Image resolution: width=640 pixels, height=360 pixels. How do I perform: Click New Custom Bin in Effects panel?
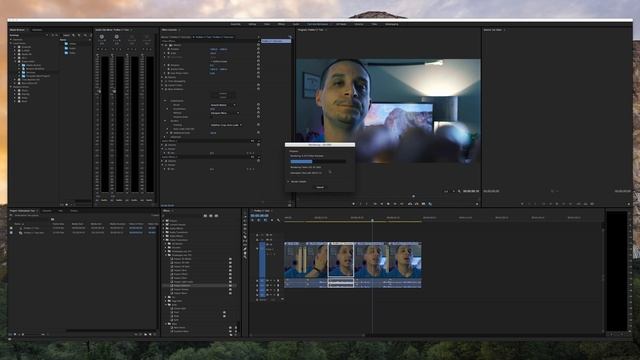coord(231,335)
